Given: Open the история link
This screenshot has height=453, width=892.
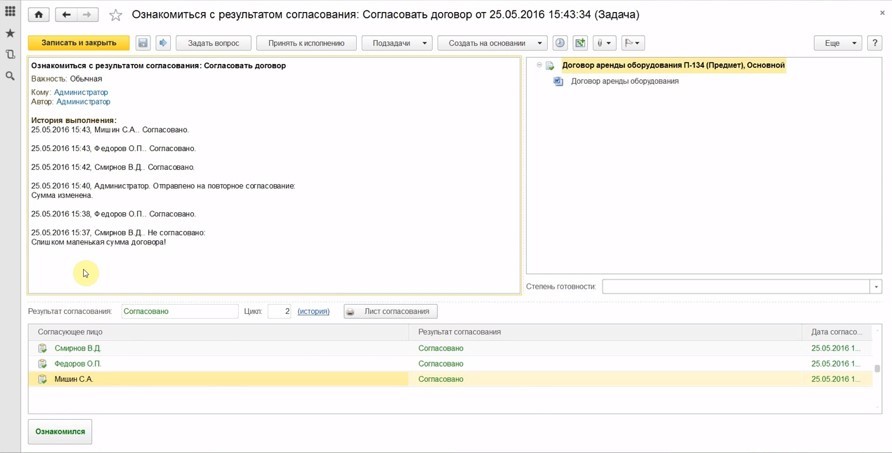Looking at the screenshot, I should (x=313, y=311).
